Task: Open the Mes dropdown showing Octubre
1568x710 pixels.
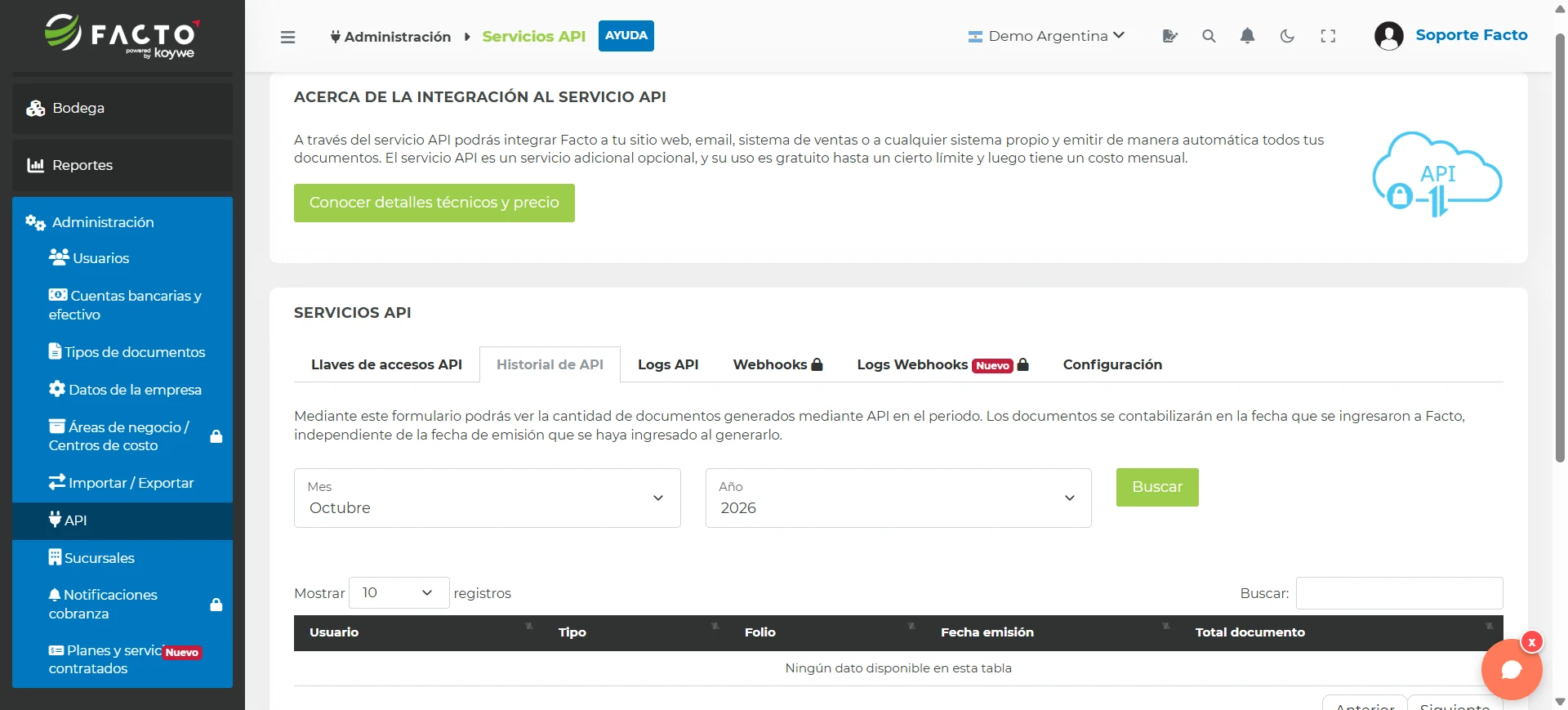Action: click(488, 498)
